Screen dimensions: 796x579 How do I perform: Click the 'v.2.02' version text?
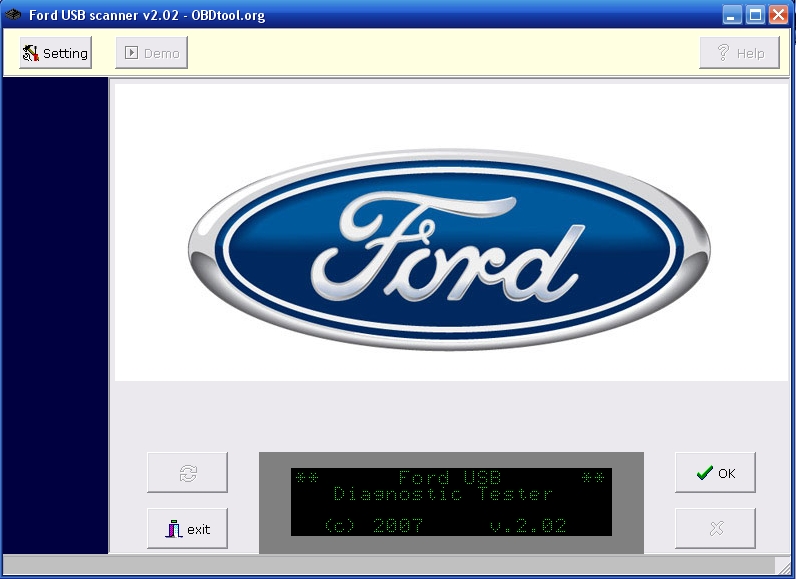tap(528, 525)
